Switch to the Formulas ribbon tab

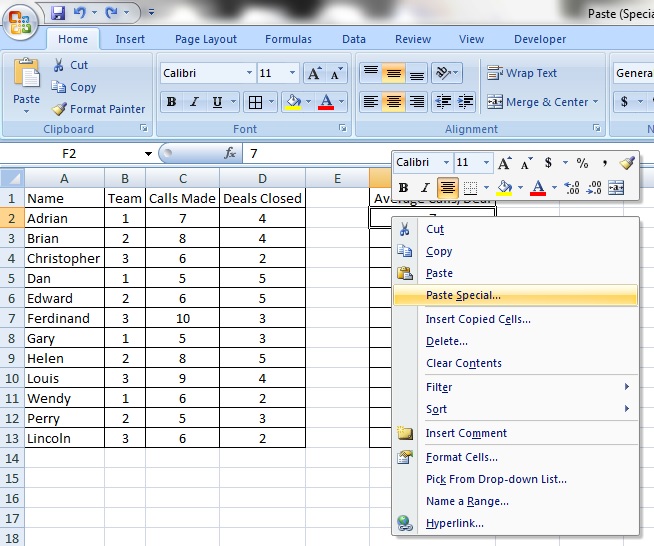tap(288, 39)
